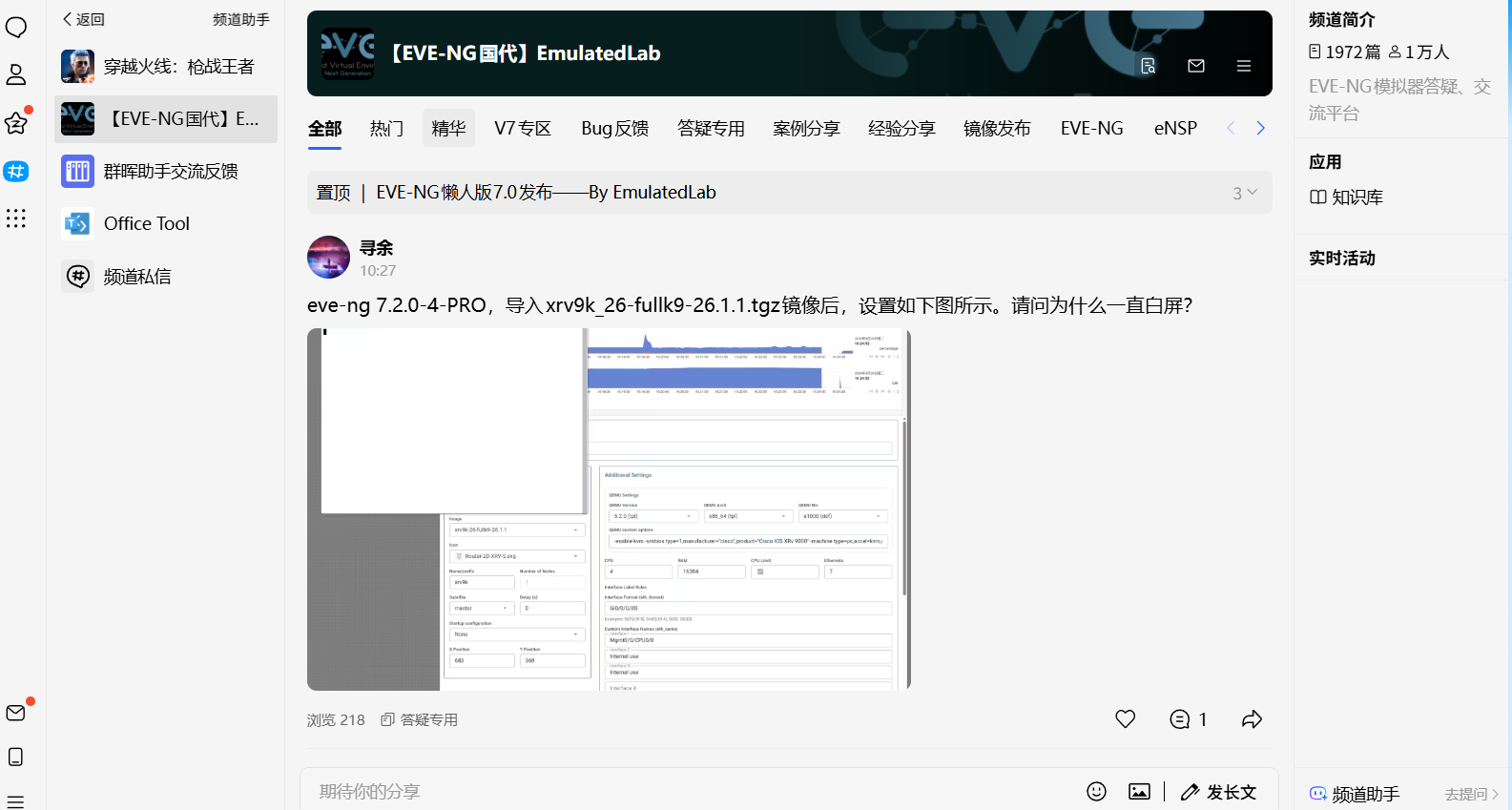Open the channel search document icon in banner
The height and width of the screenshot is (810, 1512).
1149,66
